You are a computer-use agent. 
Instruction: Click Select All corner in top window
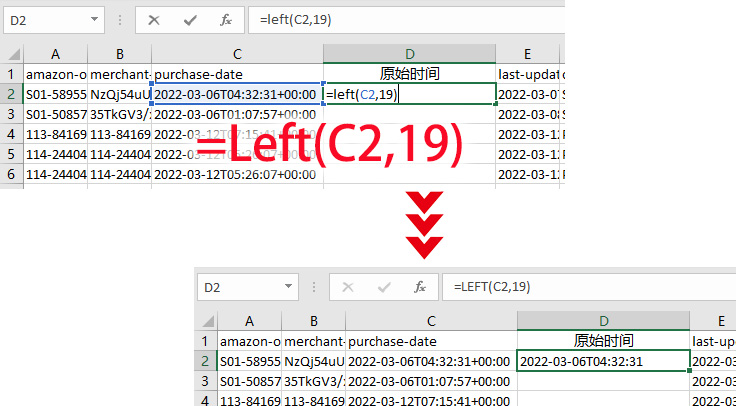[x=14, y=54]
